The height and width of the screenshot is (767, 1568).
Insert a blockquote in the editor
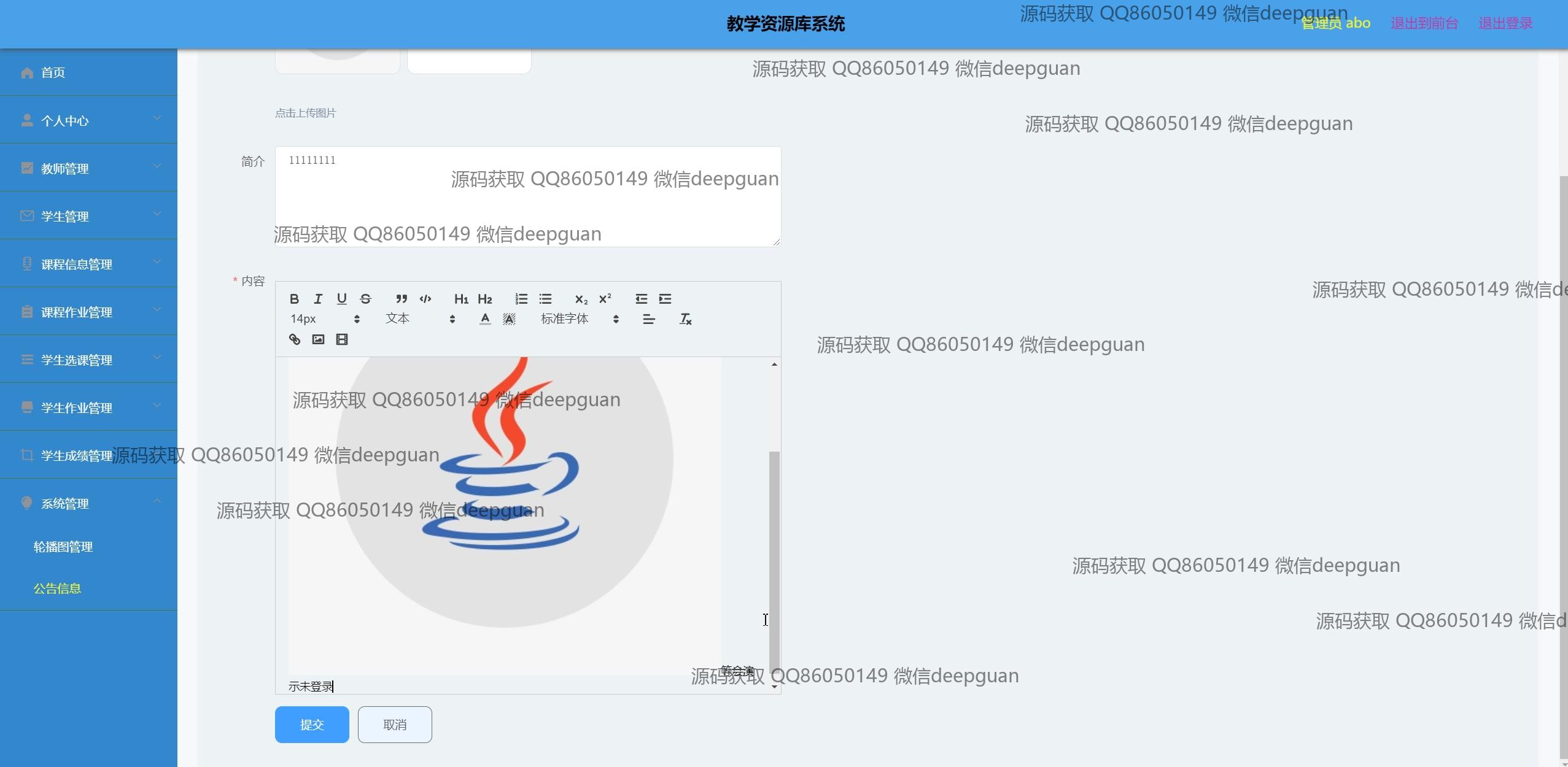[x=401, y=299]
